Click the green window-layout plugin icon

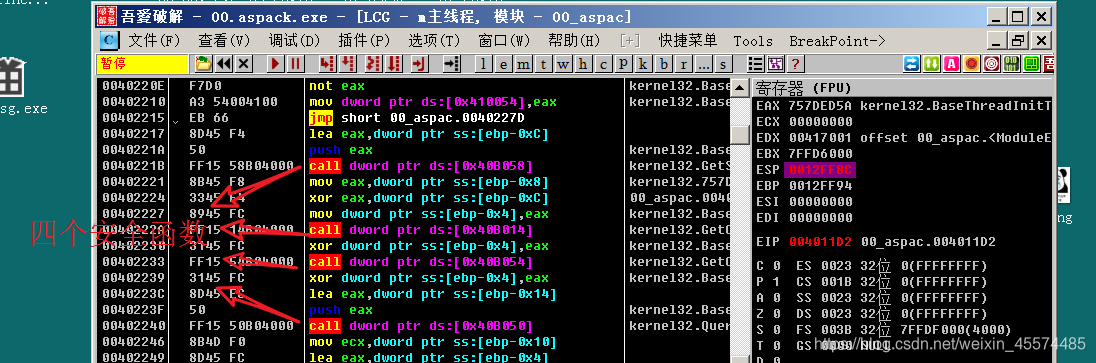click(1031, 64)
